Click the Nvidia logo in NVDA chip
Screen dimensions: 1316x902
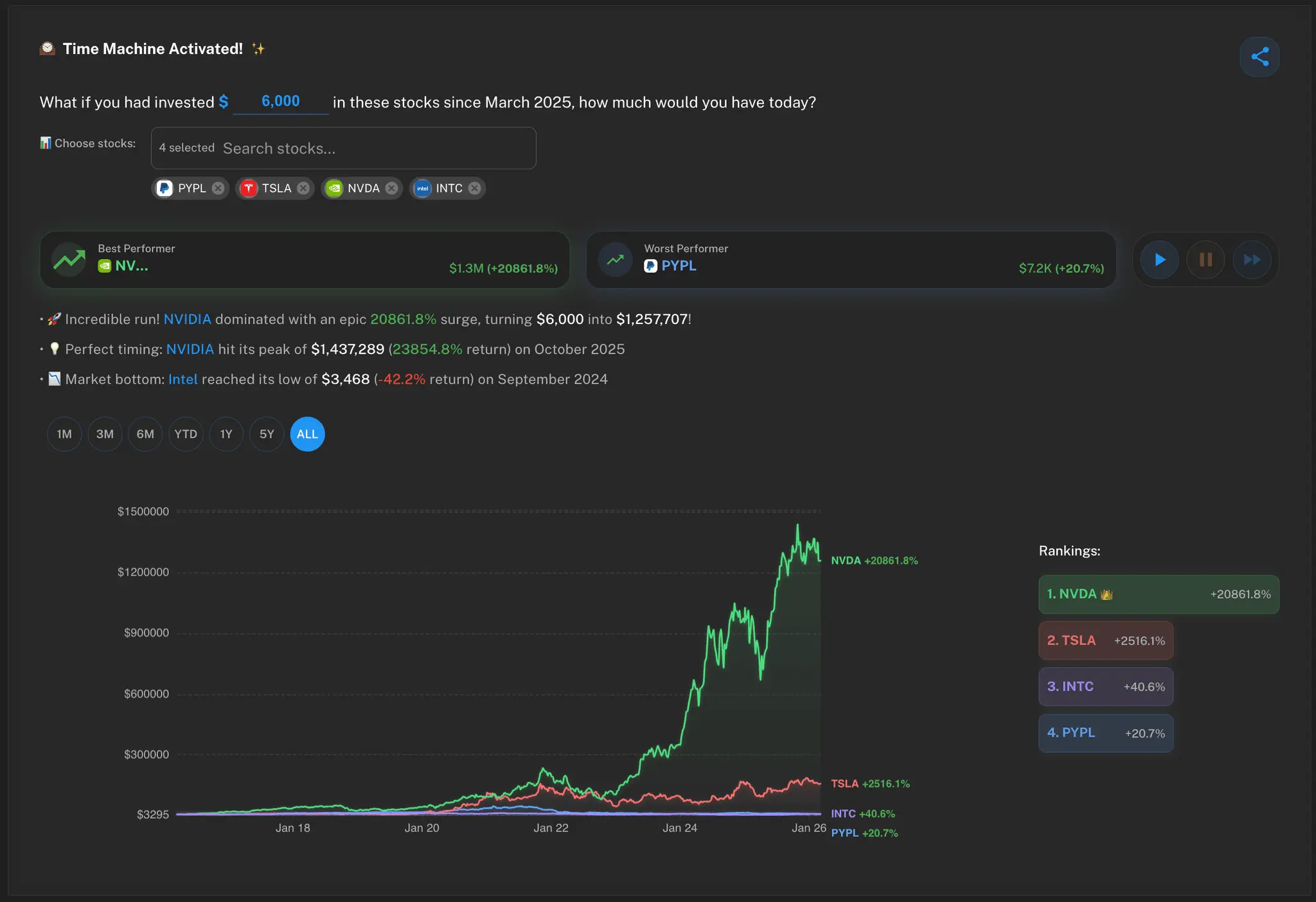334,188
